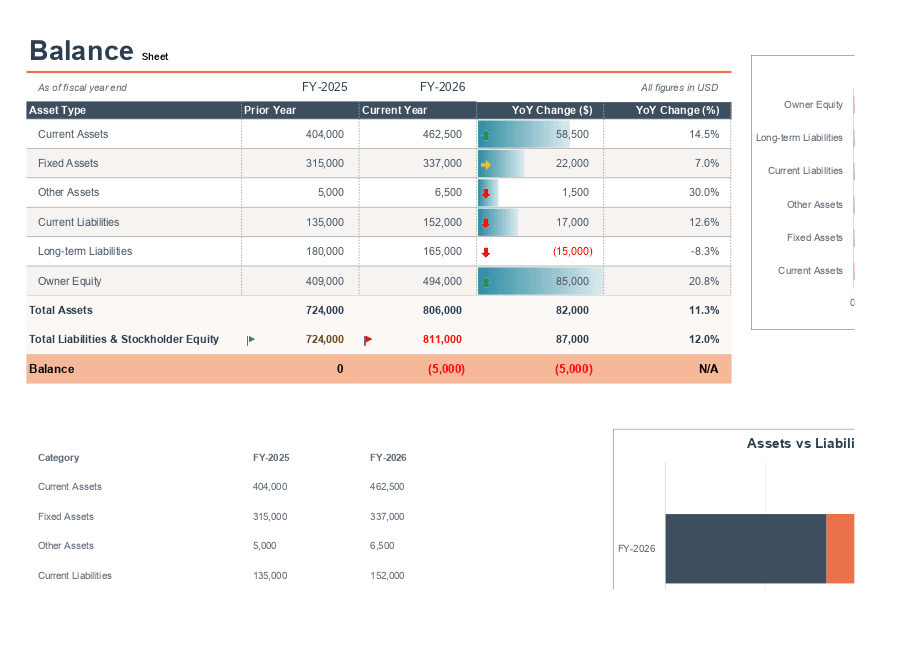
Task: Click the As of fiscal year end label
Action: coord(82,87)
